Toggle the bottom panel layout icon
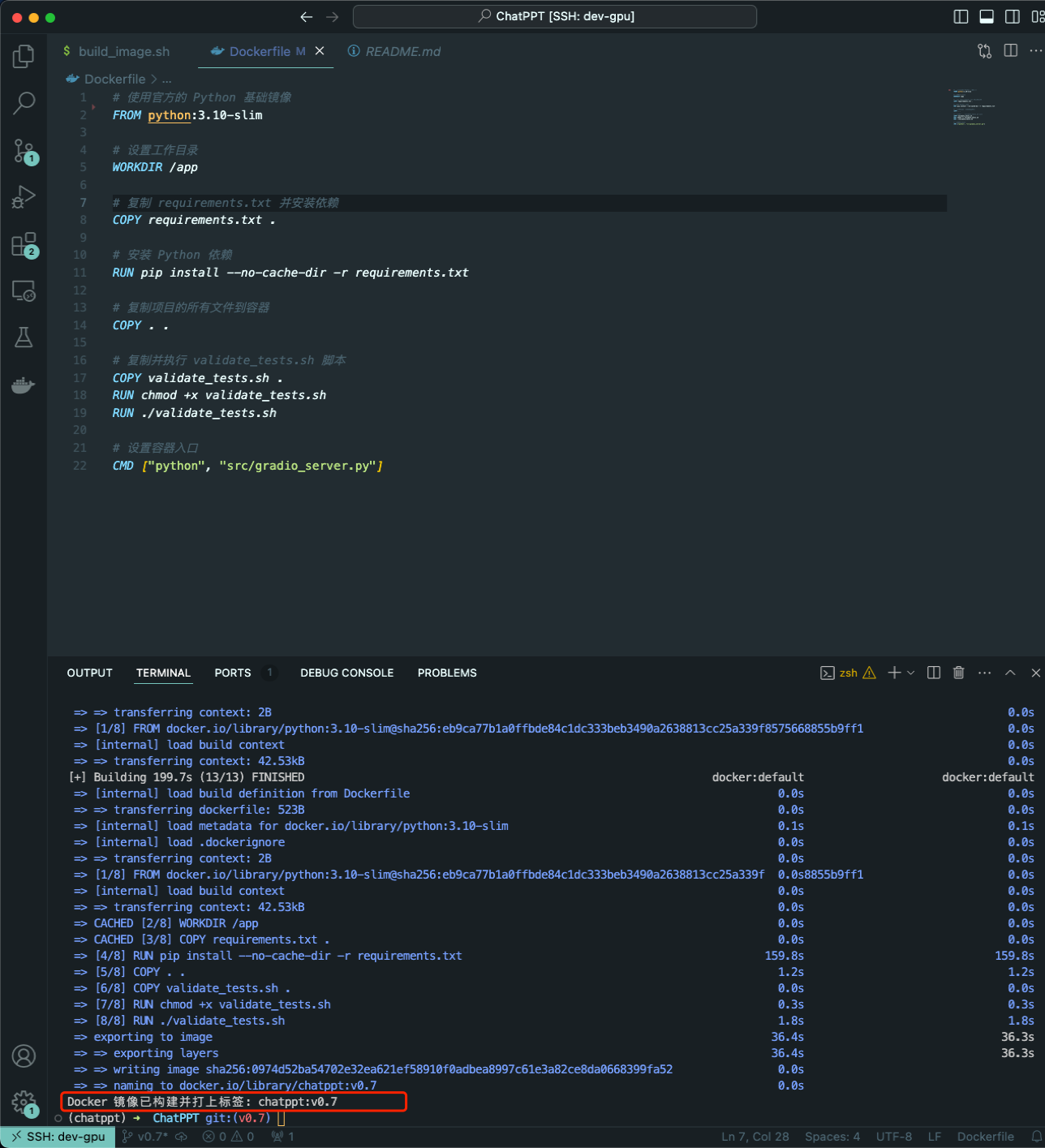 pyautogui.click(x=987, y=16)
